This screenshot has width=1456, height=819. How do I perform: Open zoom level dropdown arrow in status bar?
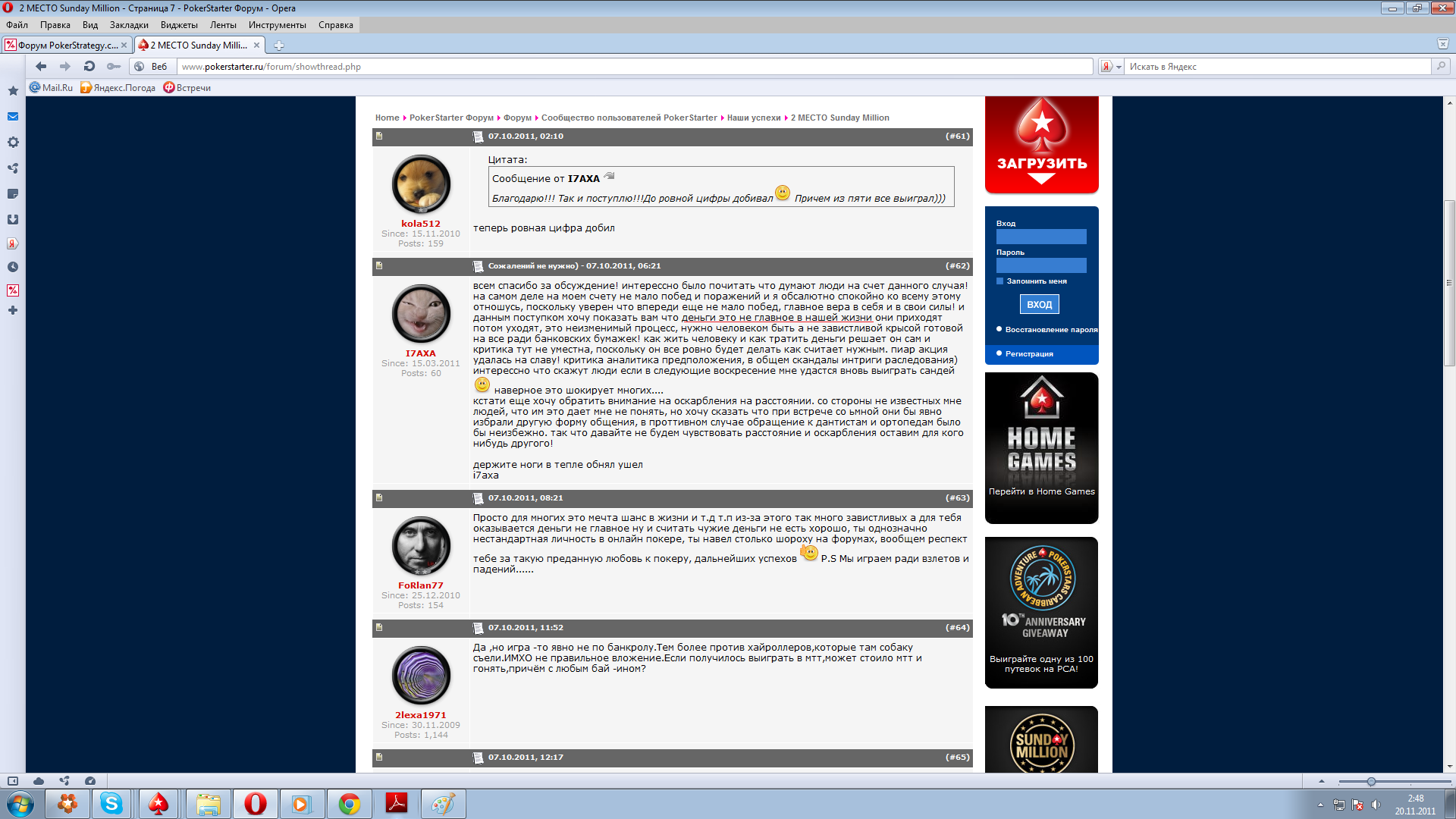[1321, 781]
